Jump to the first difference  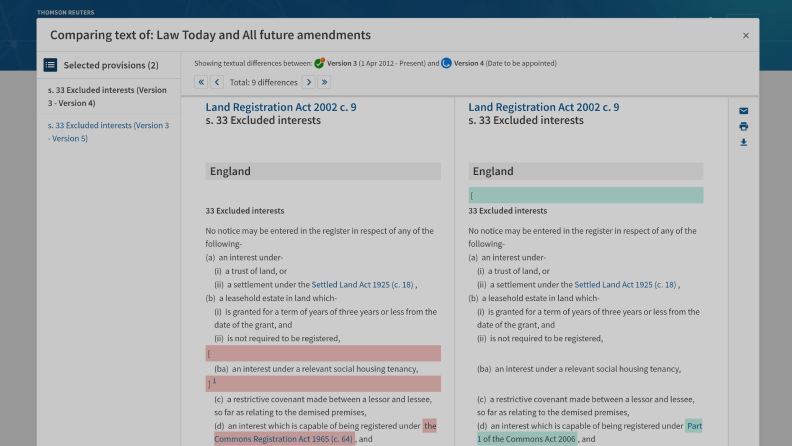pyautogui.click(x=201, y=82)
